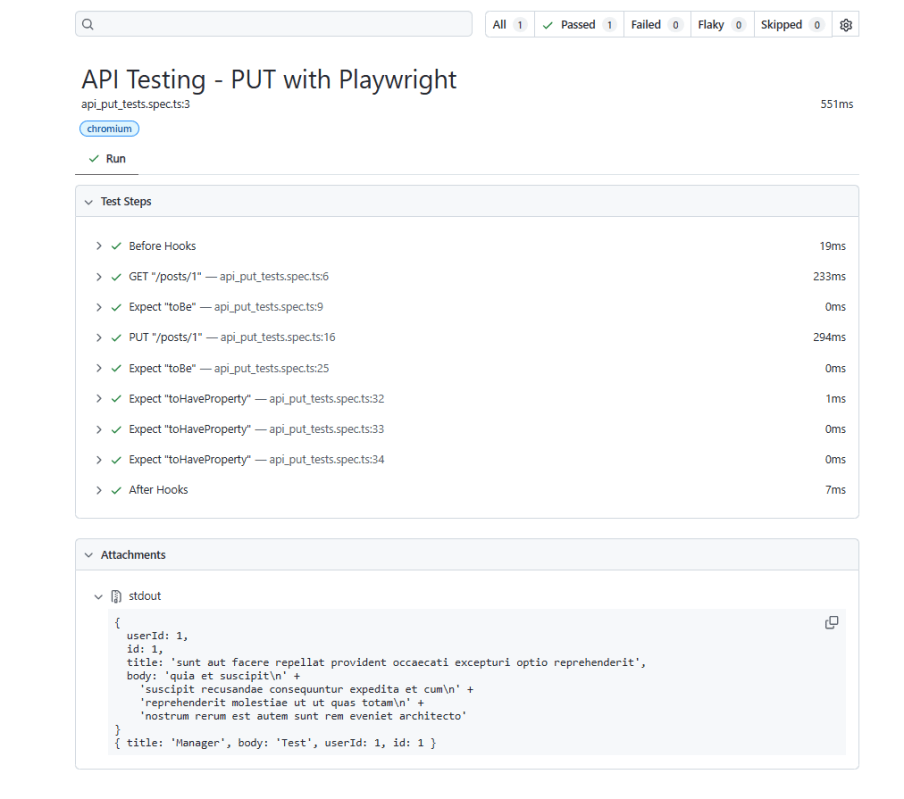Viewport: 904px width, 799px height.
Task: Collapse the Attachments section
Action: coord(89,555)
